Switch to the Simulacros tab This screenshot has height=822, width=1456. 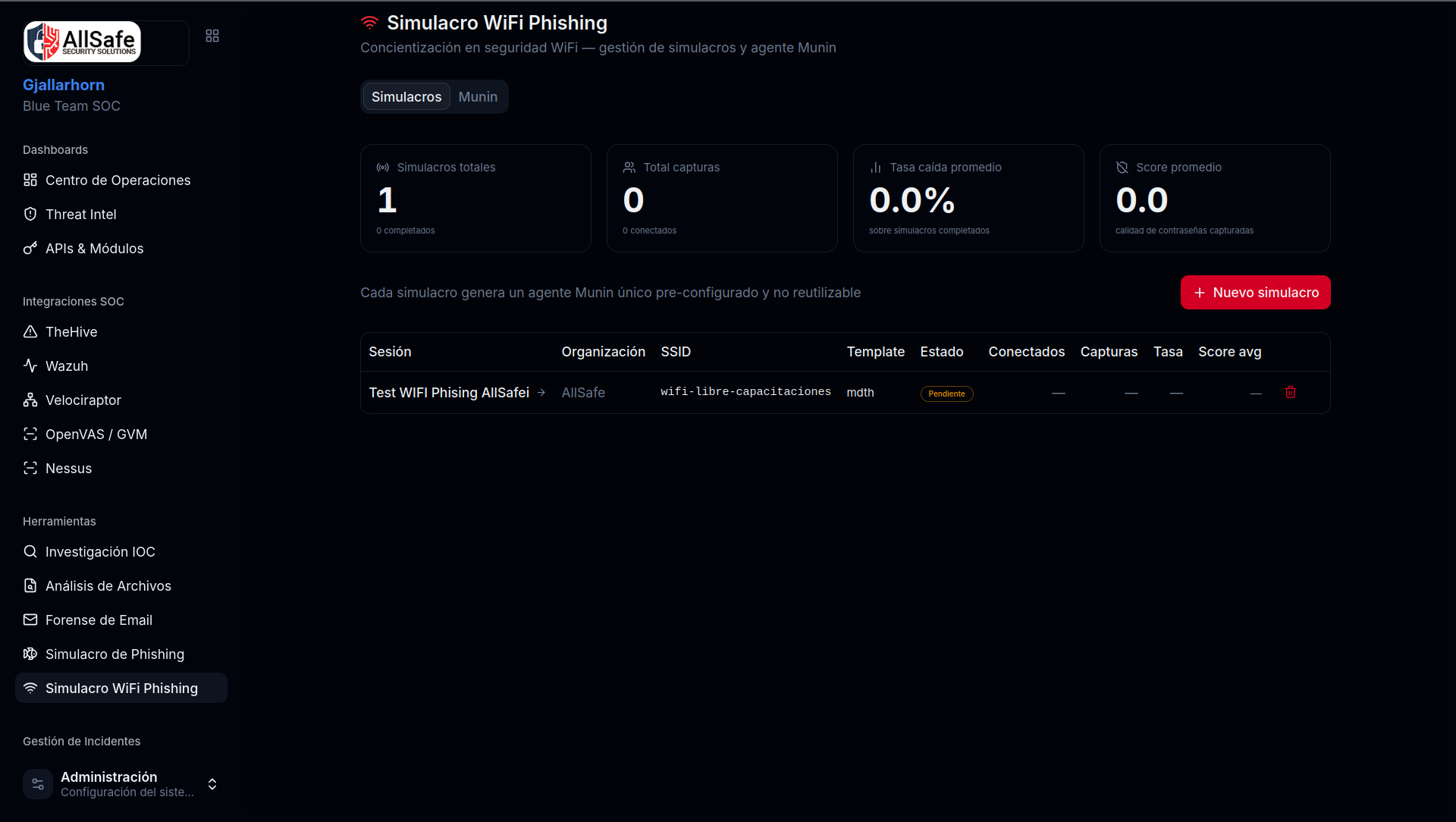[x=406, y=96]
